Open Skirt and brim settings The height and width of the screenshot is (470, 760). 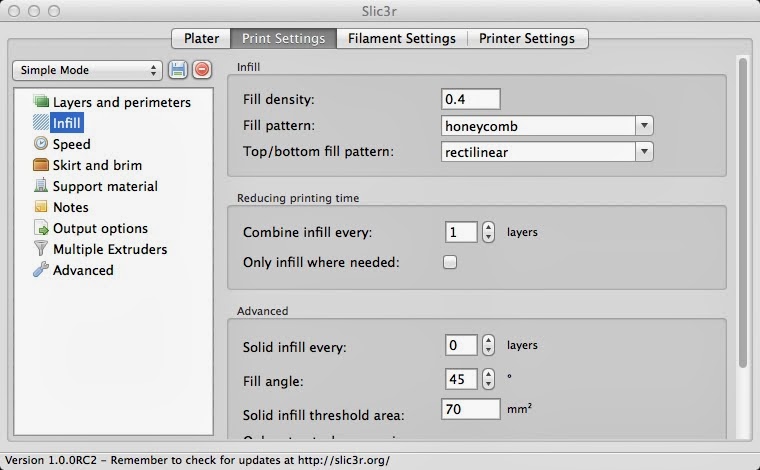(x=97, y=165)
